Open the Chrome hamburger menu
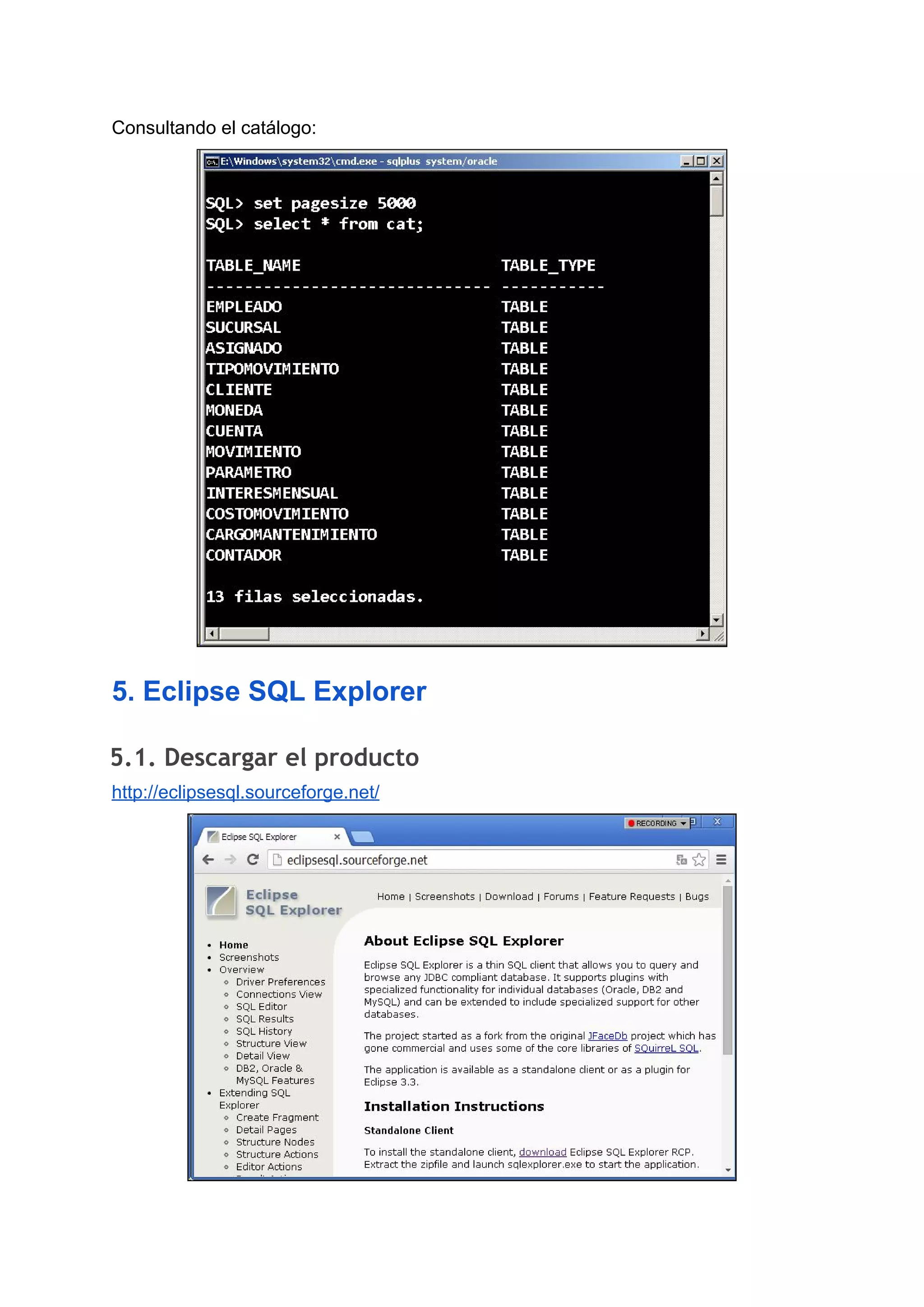The height and width of the screenshot is (1307, 924). [721, 859]
